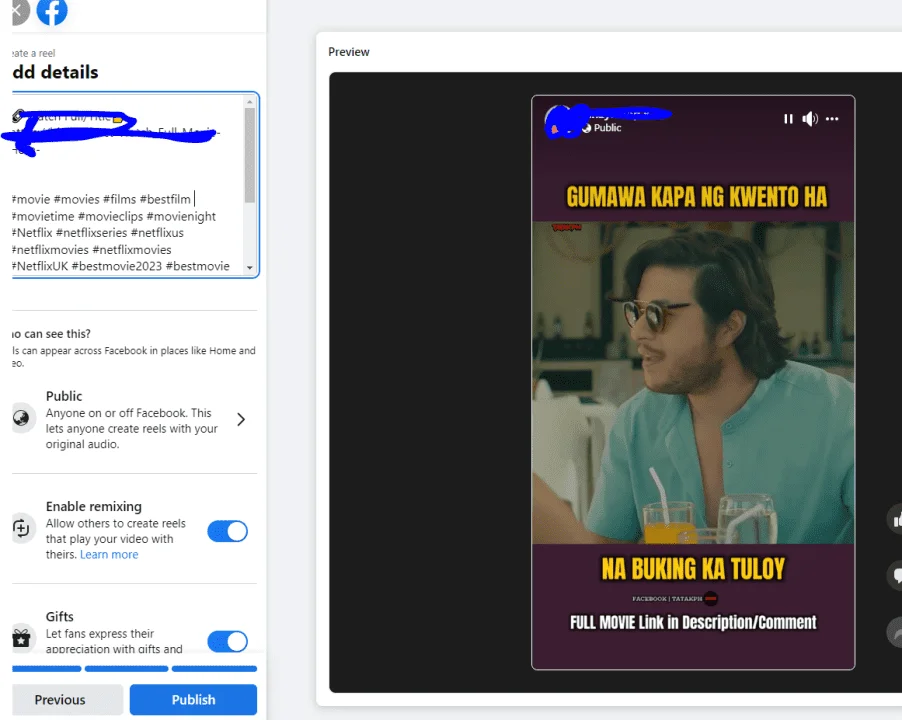The height and width of the screenshot is (720, 902).
Task: Click the "#Netflix #netflixseries #netflixus" hashtag line
Action: click(x=98, y=233)
